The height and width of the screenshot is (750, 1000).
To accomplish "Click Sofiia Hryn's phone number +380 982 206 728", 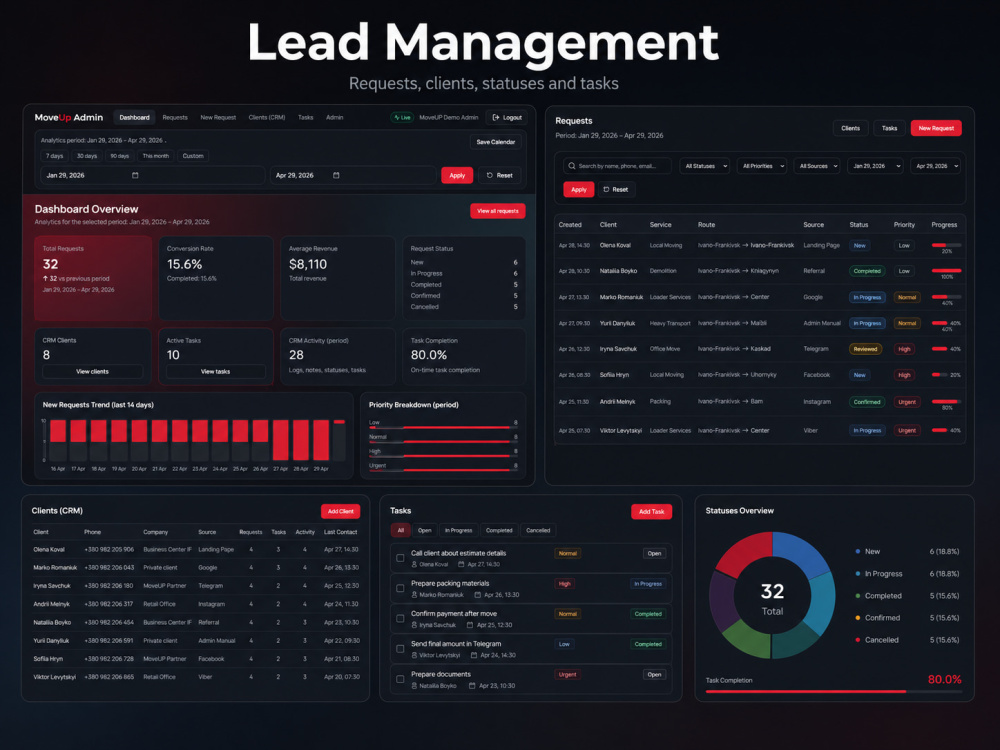I will tap(109, 659).
